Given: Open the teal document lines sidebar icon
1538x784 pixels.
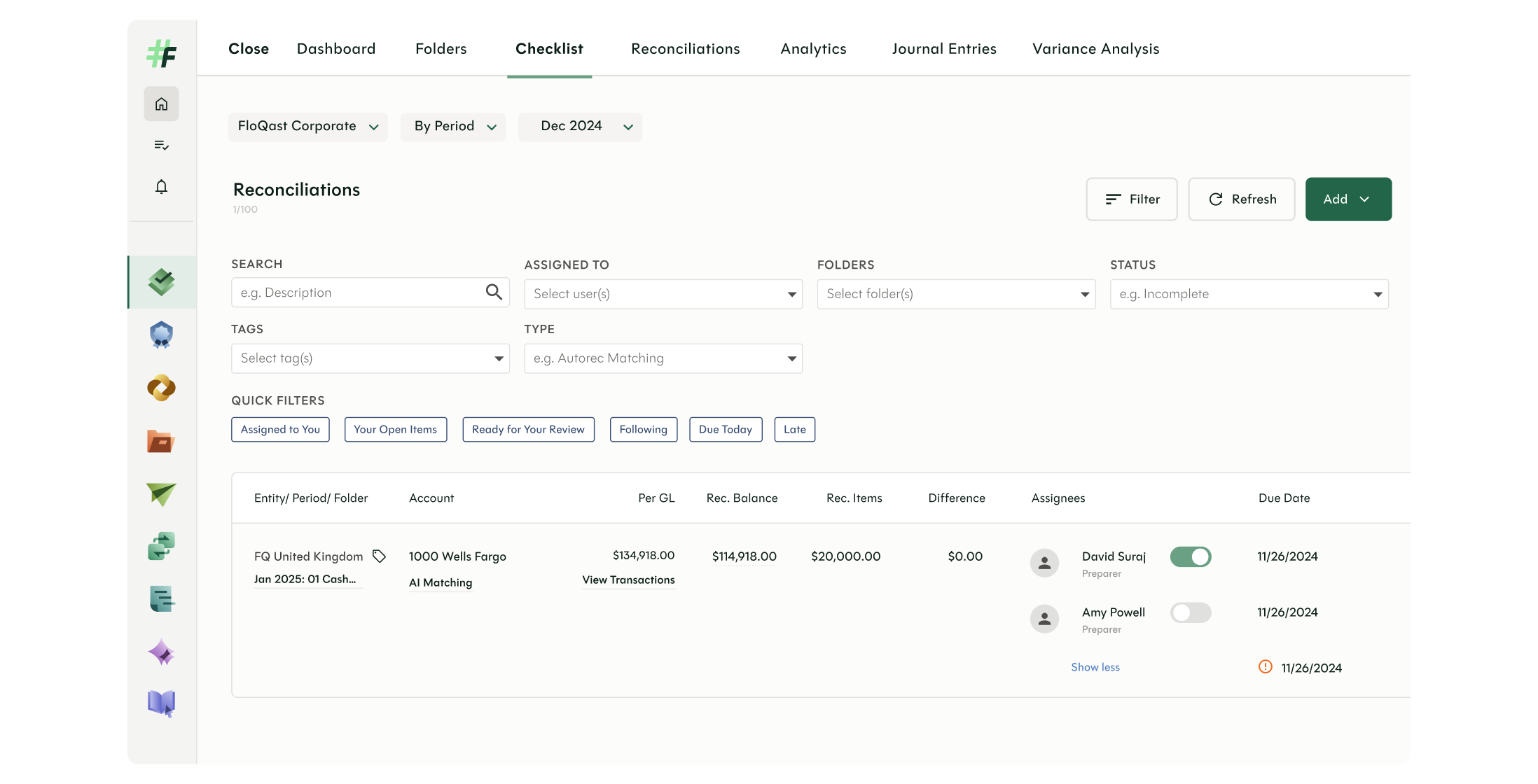Looking at the screenshot, I should [162, 599].
